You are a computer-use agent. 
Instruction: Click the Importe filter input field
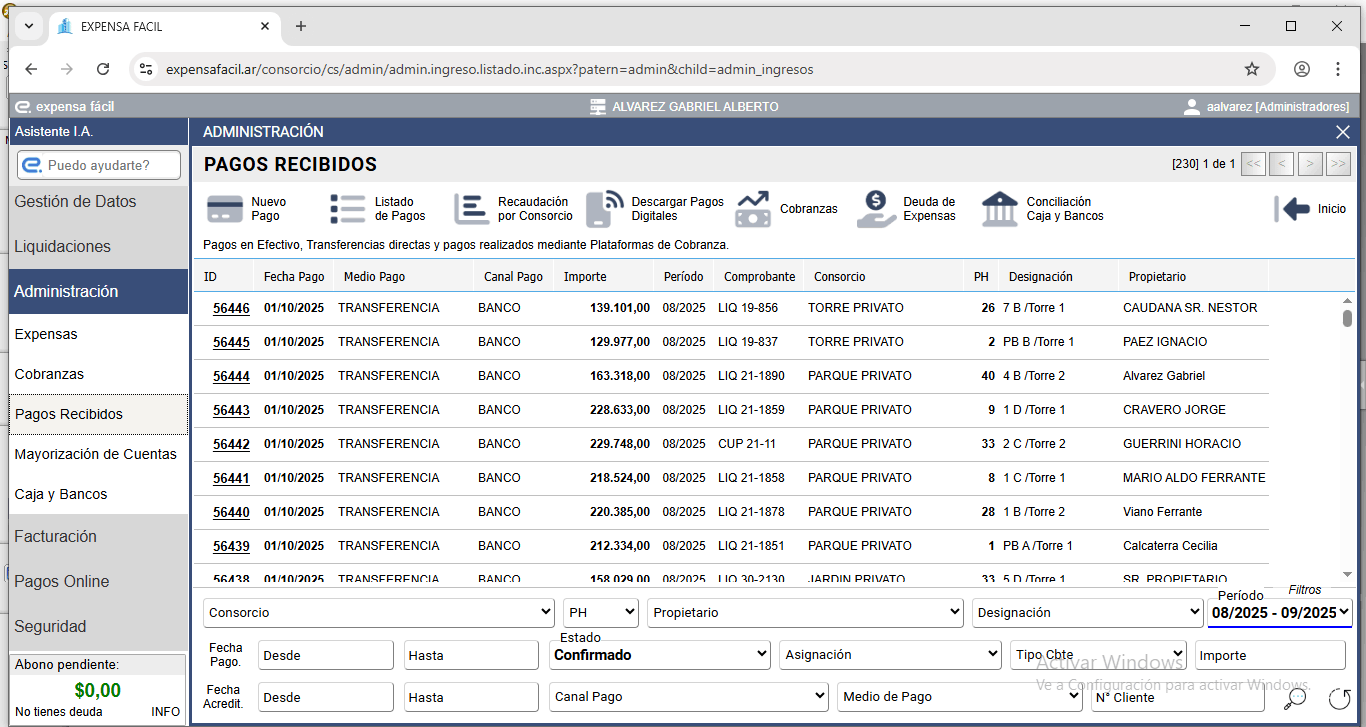(x=1270, y=656)
